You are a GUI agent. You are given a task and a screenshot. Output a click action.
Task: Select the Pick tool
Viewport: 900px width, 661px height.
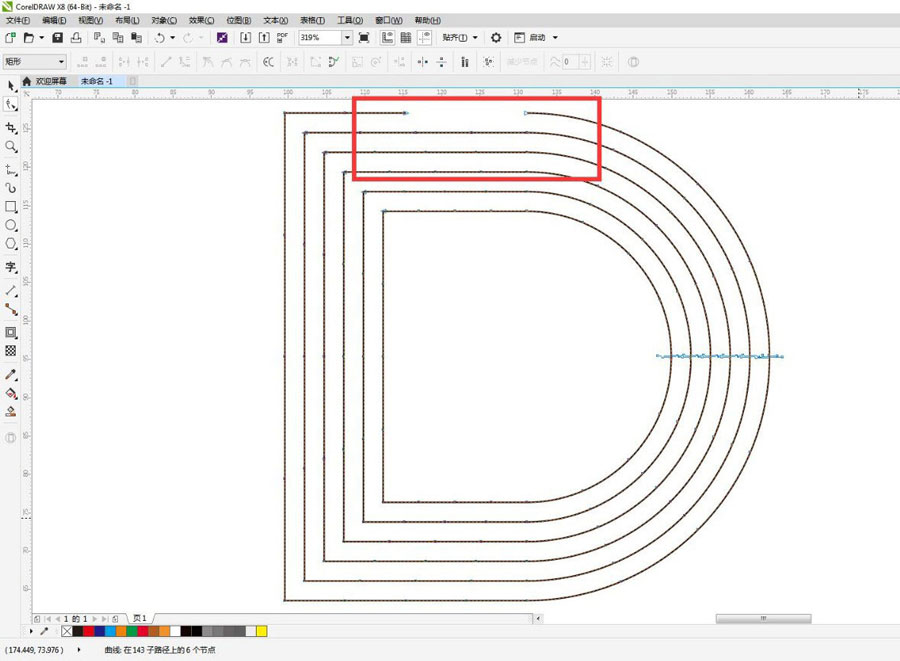[11, 85]
